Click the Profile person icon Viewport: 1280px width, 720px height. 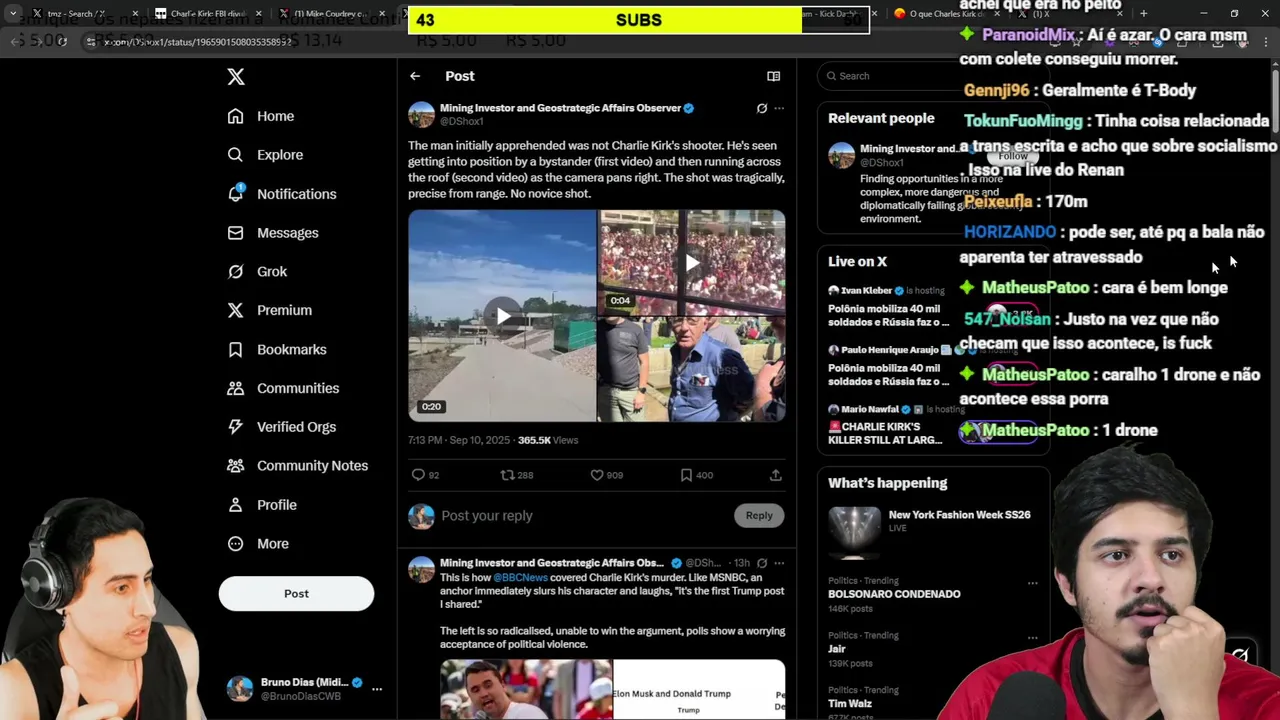[x=235, y=505]
